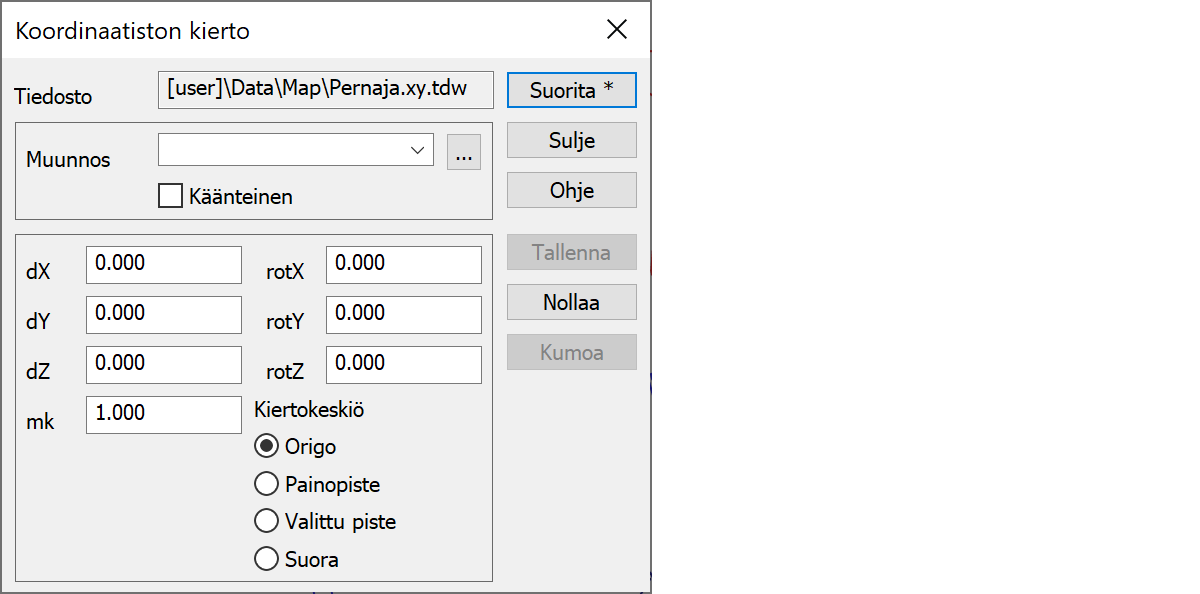Click the rotY value box
Viewport: 1200px width, 594px height.
click(x=403, y=315)
